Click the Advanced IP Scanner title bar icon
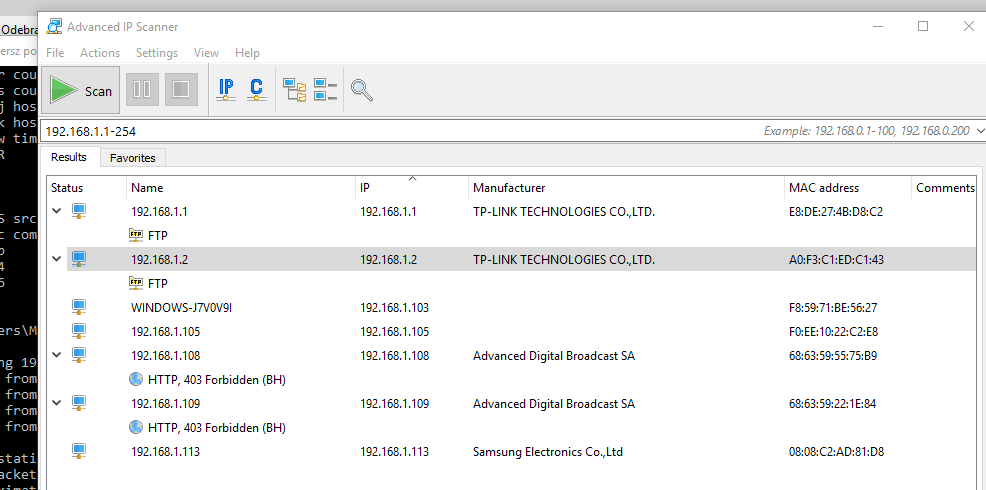The image size is (986, 490). pyautogui.click(x=55, y=26)
